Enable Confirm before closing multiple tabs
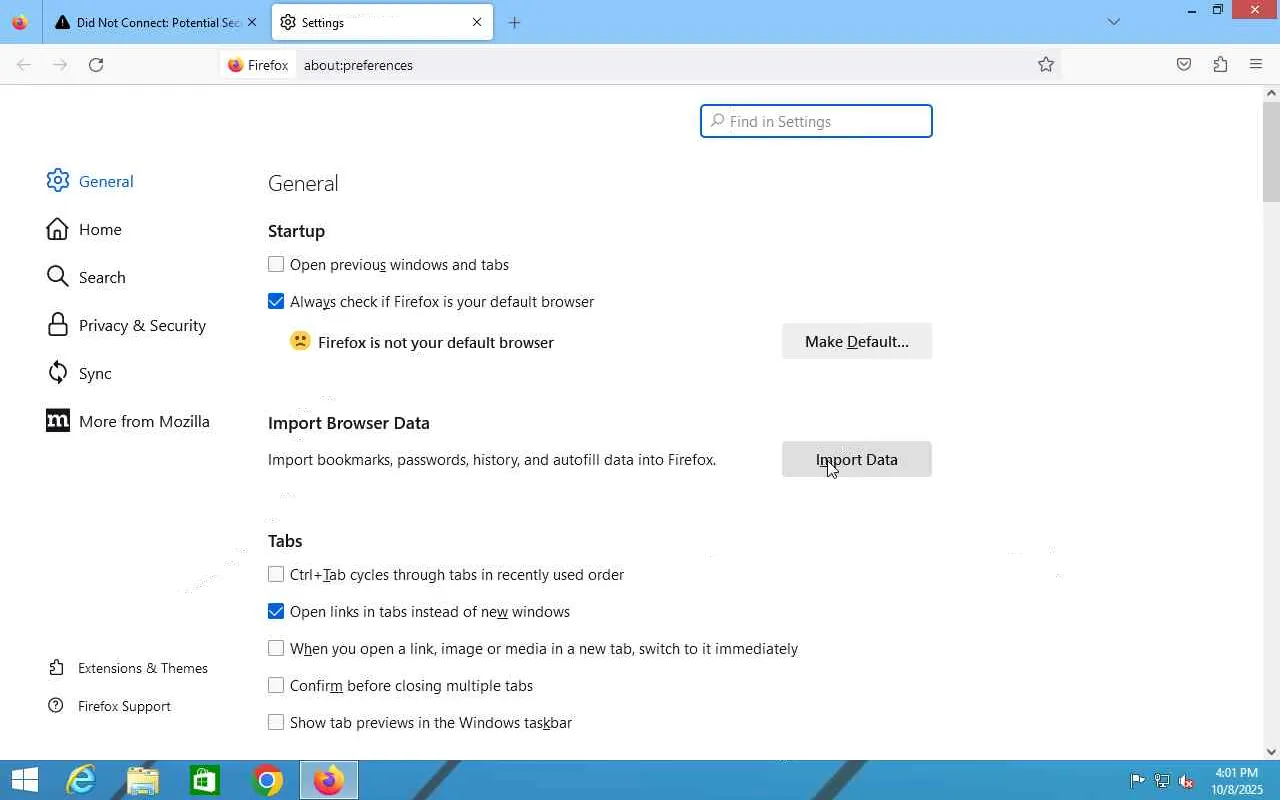Image resolution: width=1280 pixels, height=800 pixels. pos(276,686)
